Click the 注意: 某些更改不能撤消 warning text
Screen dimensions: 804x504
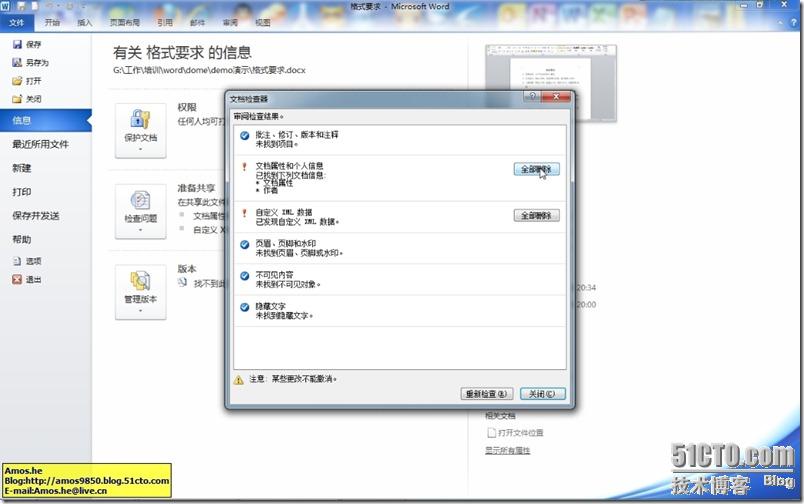coord(293,379)
